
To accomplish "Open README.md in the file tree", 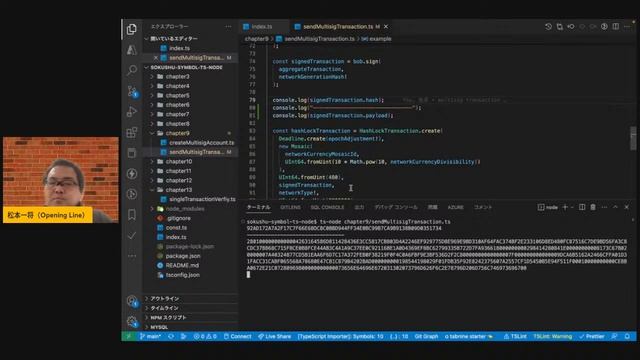I will tap(182, 265).
